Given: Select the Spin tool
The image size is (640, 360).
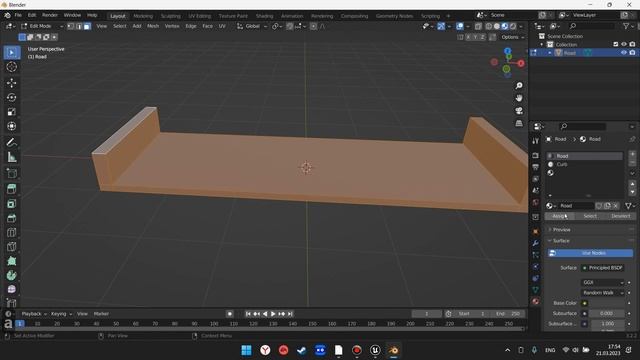Looking at the screenshot, I should coord(11,275).
